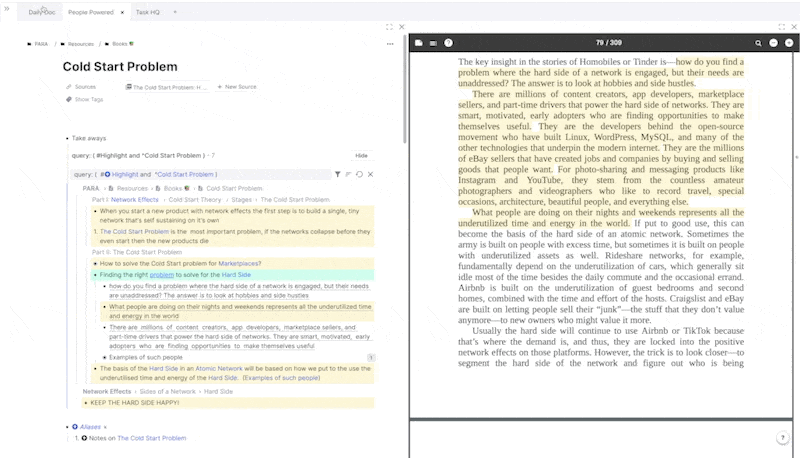Remove the Aliases tag with the x
Viewport: 800px width, 458px height.
(105, 427)
